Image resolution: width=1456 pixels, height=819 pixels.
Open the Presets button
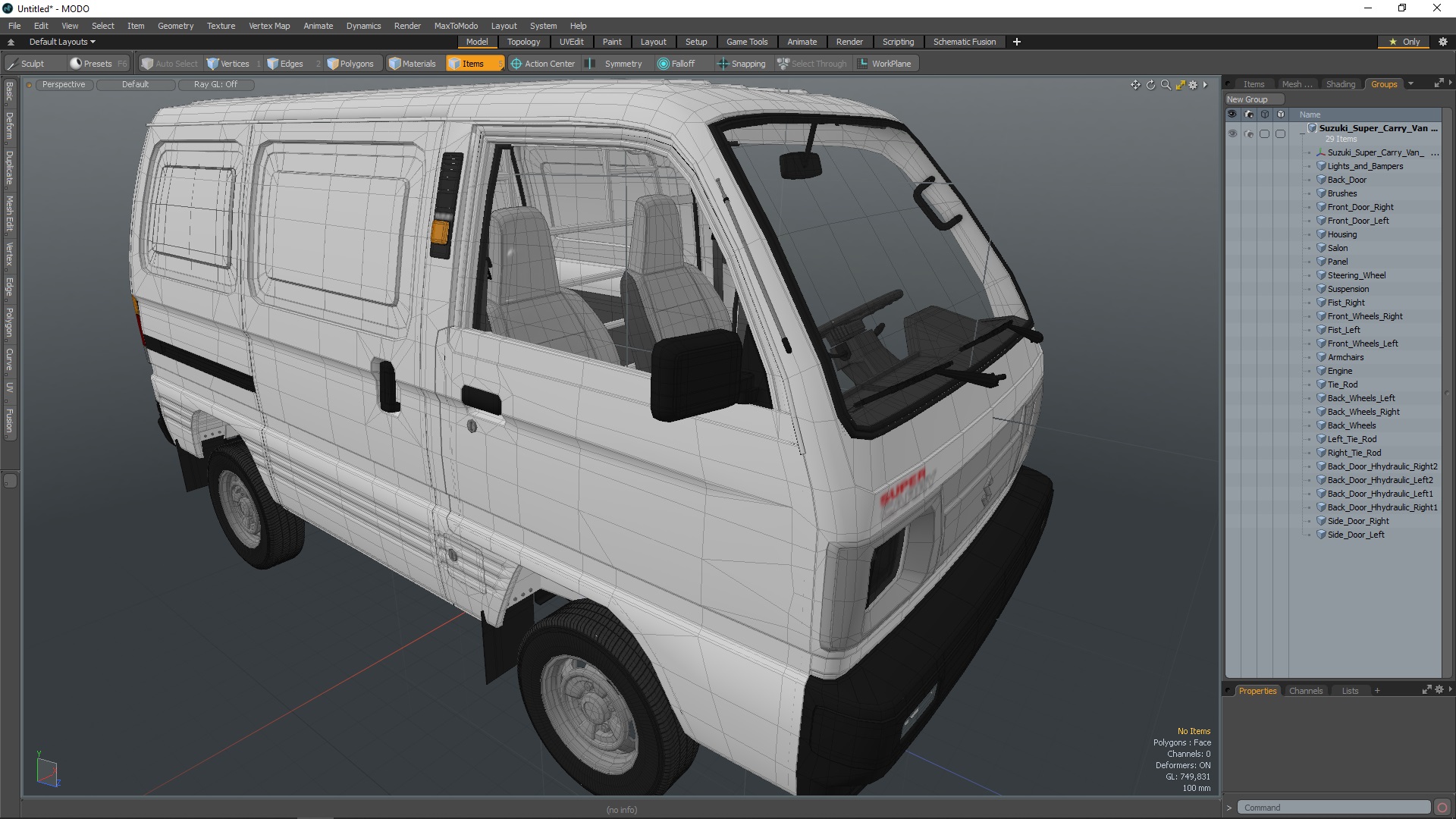pyautogui.click(x=91, y=64)
